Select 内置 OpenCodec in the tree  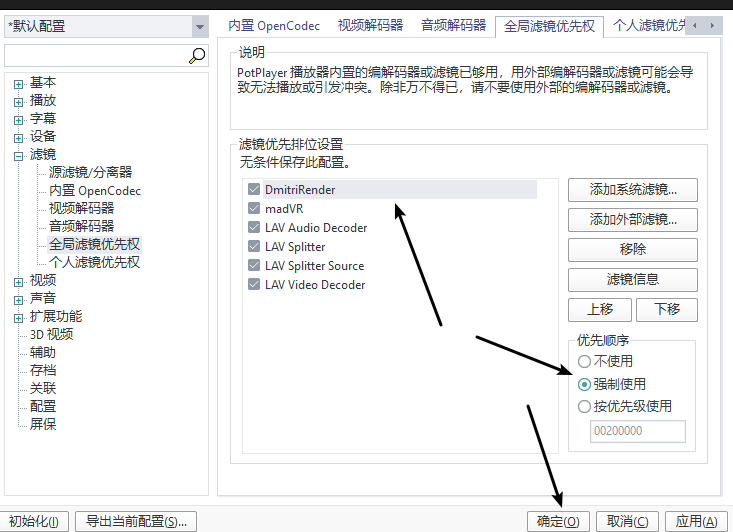click(94, 191)
